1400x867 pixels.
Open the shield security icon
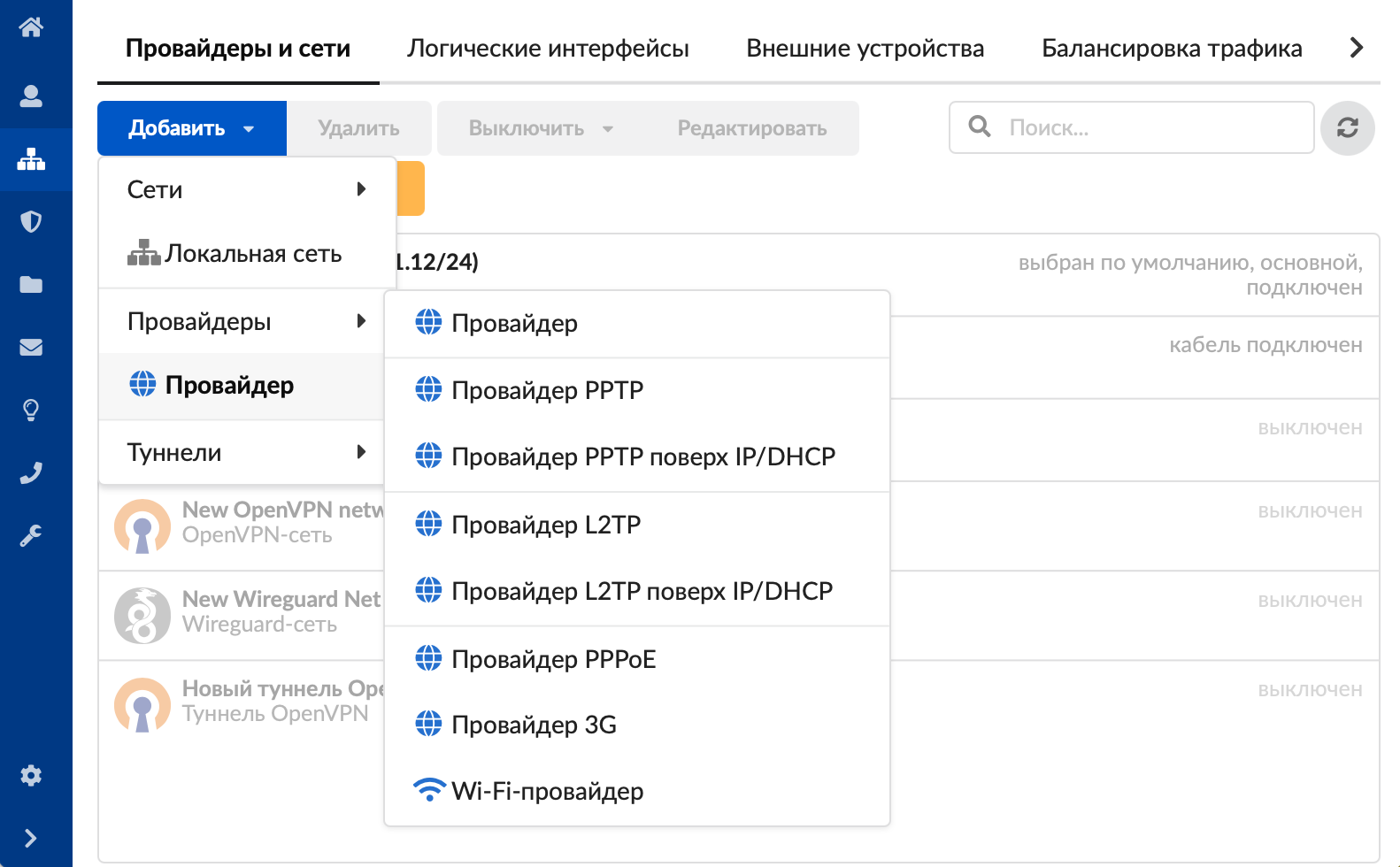click(31, 221)
